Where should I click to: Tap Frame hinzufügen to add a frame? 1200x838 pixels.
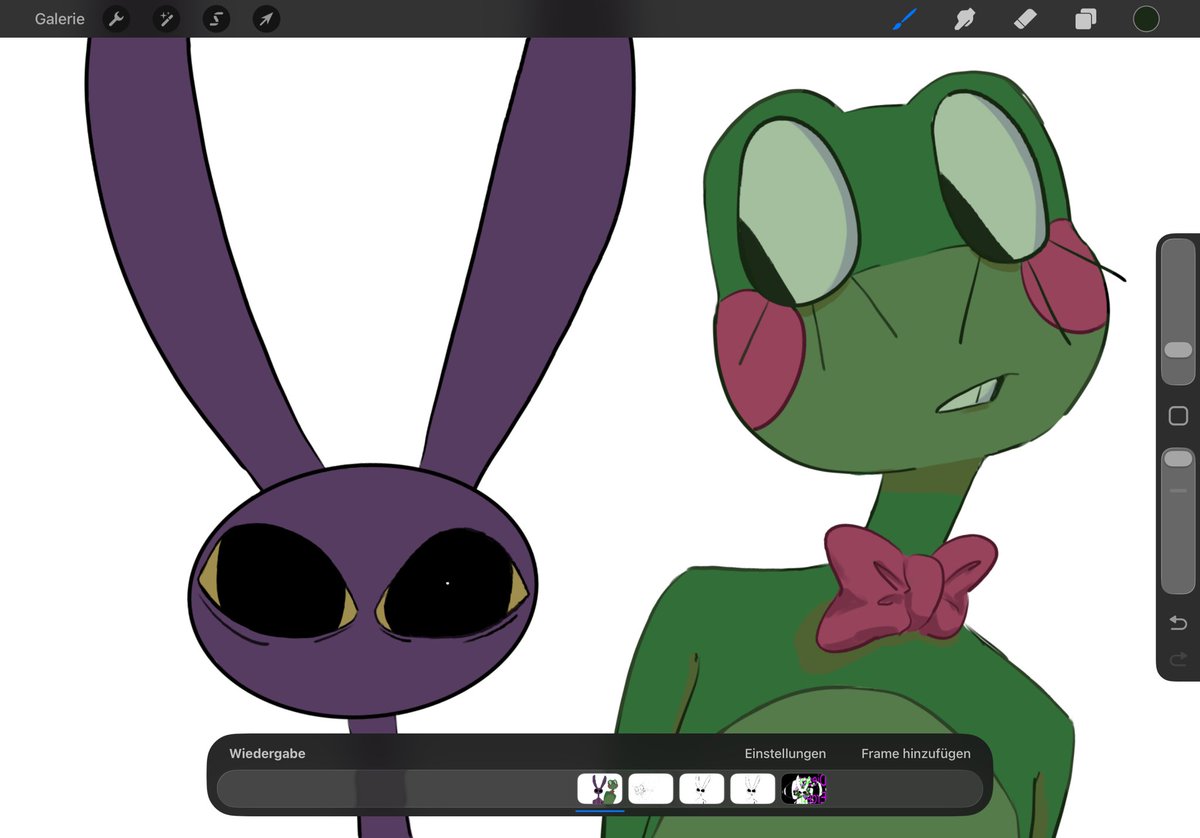click(x=915, y=753)
